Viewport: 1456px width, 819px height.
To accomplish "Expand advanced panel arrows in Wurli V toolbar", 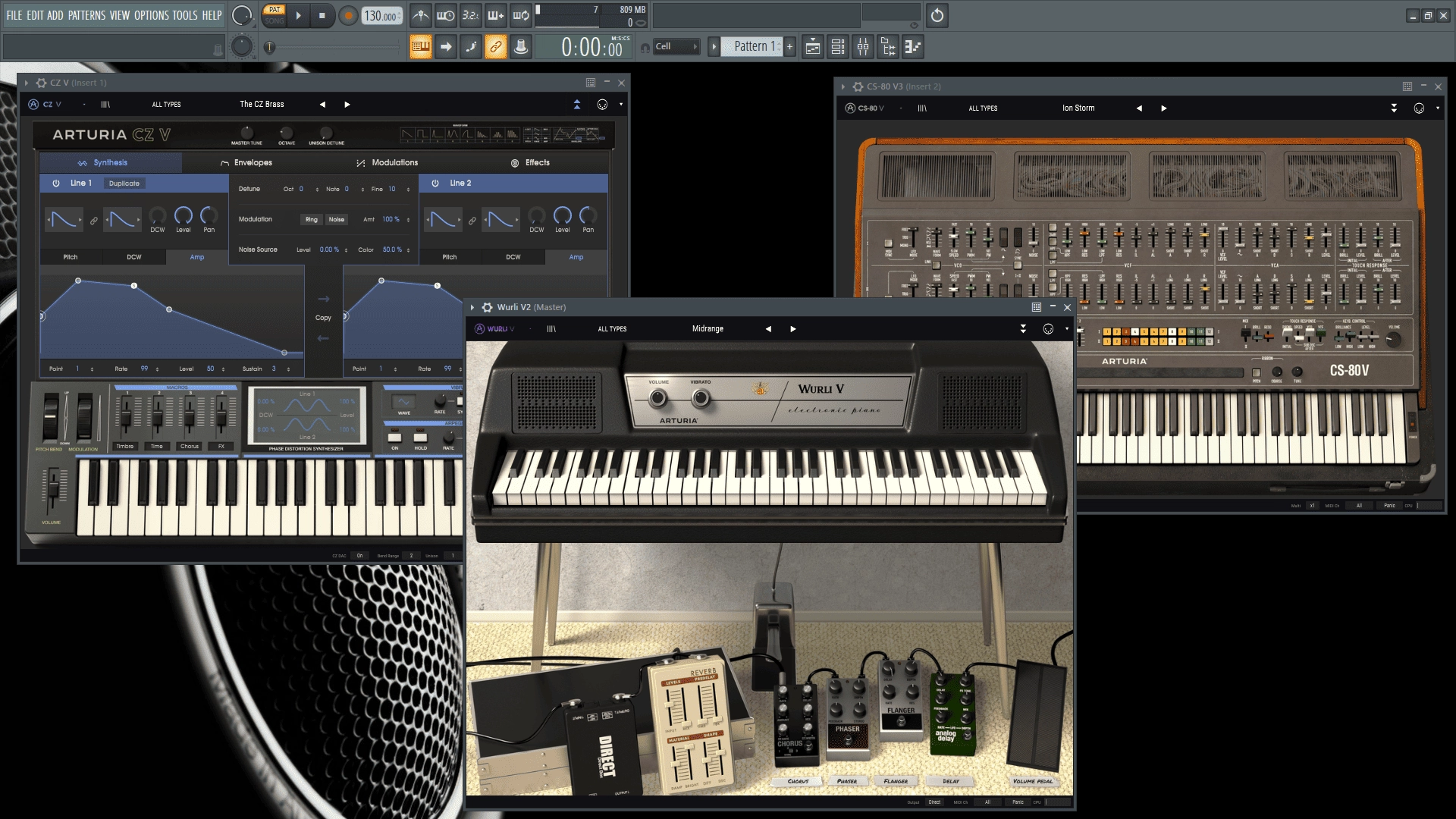I will pos(1023,329).
